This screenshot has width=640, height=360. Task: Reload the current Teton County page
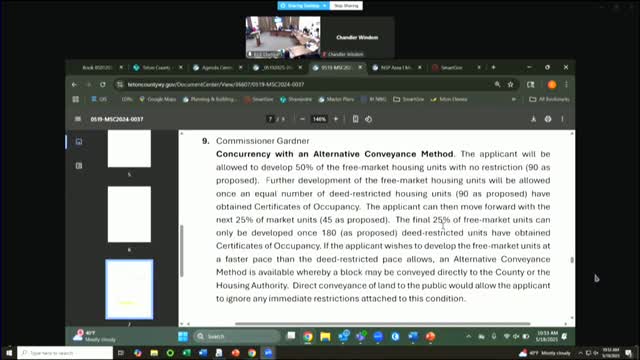[x=103, y=84]
